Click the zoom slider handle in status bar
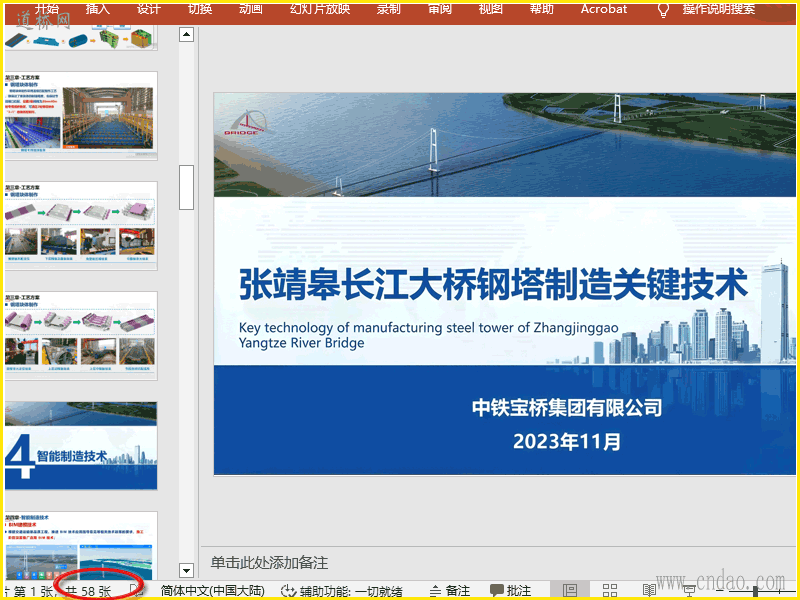This screenshot has width=800, height=600. [x=755, y=591]
